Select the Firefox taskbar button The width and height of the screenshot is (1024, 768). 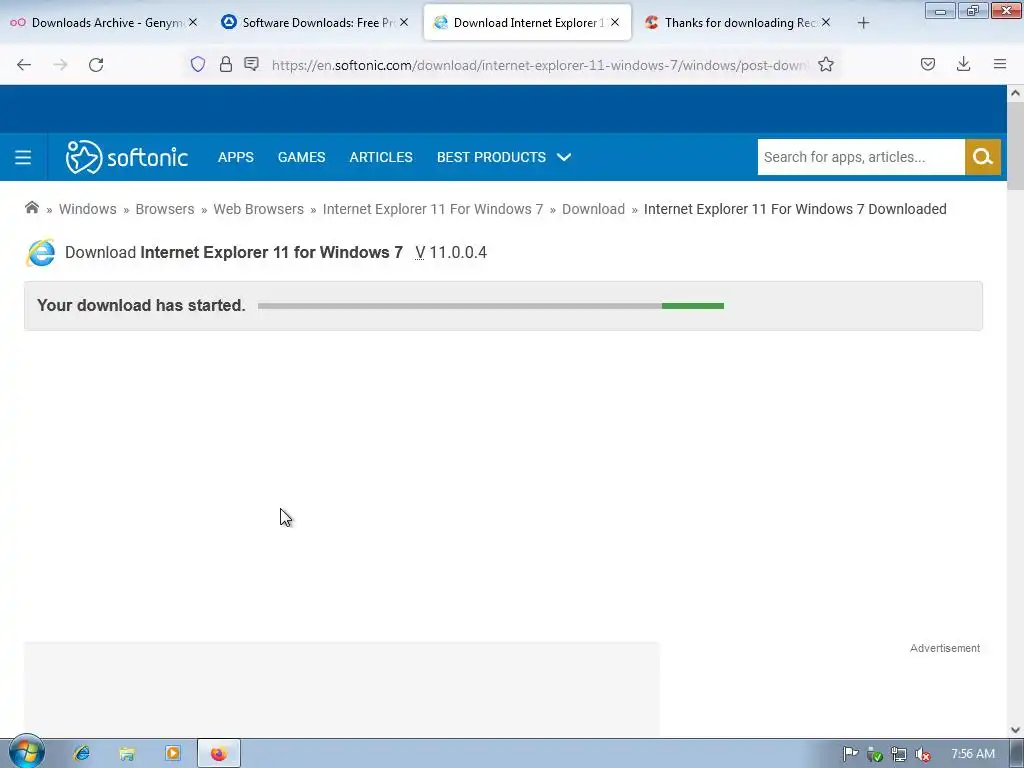click(x=219, y=754)
